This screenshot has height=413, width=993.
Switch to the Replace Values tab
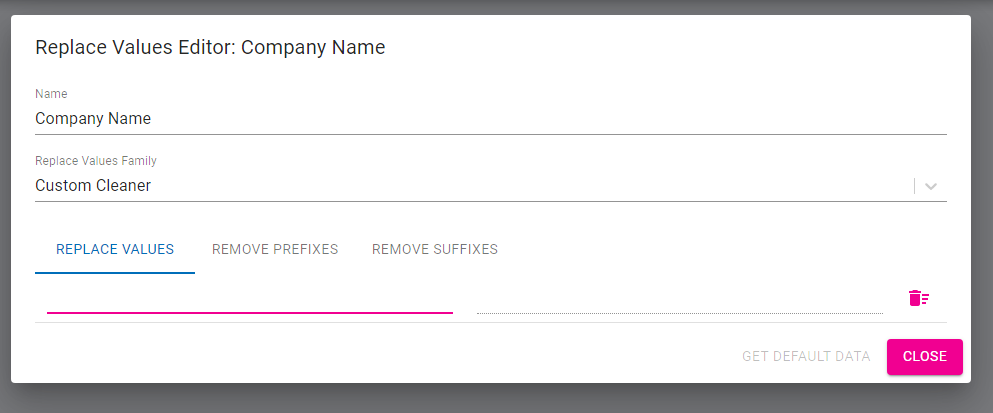click(x=115, y=249)
